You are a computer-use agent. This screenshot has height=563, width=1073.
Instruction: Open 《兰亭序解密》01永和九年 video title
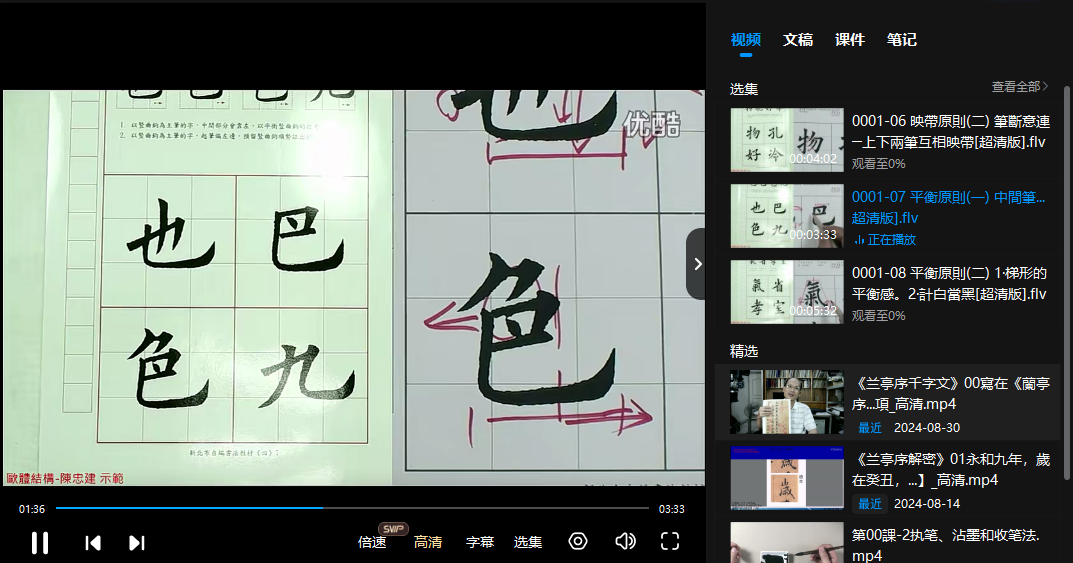(x=951, y=470)
